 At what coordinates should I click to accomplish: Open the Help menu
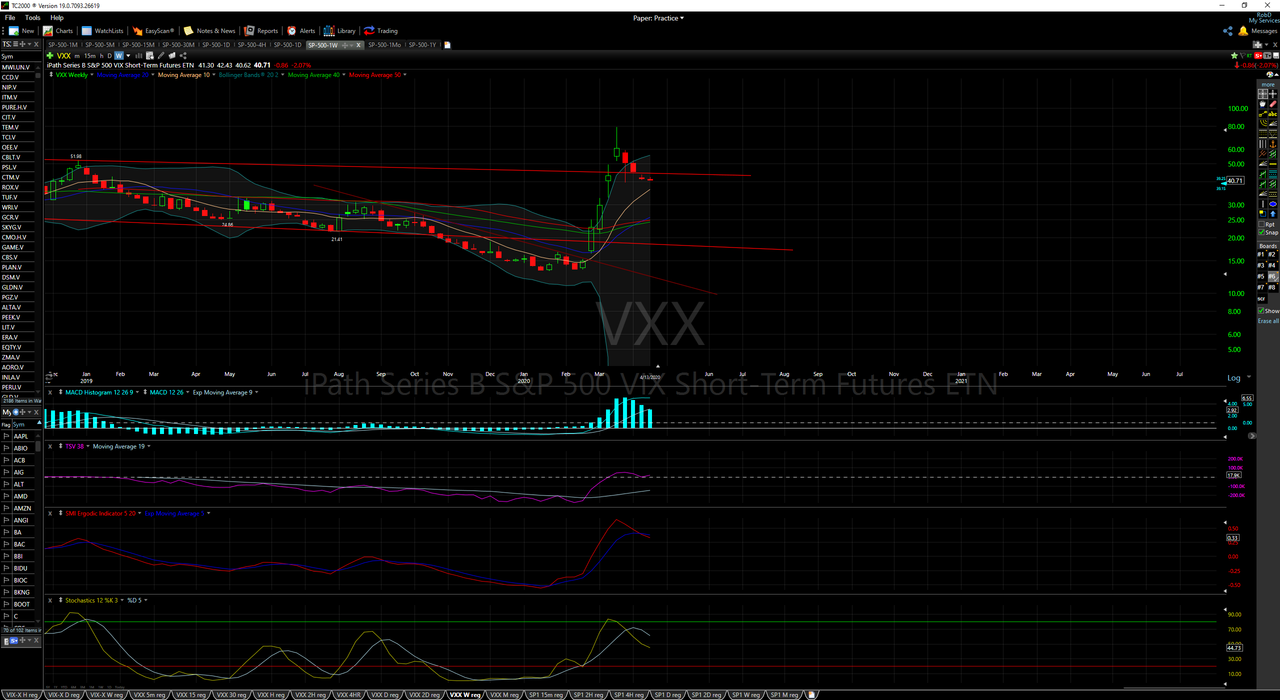pyautogui.click(x=57, y=18)
